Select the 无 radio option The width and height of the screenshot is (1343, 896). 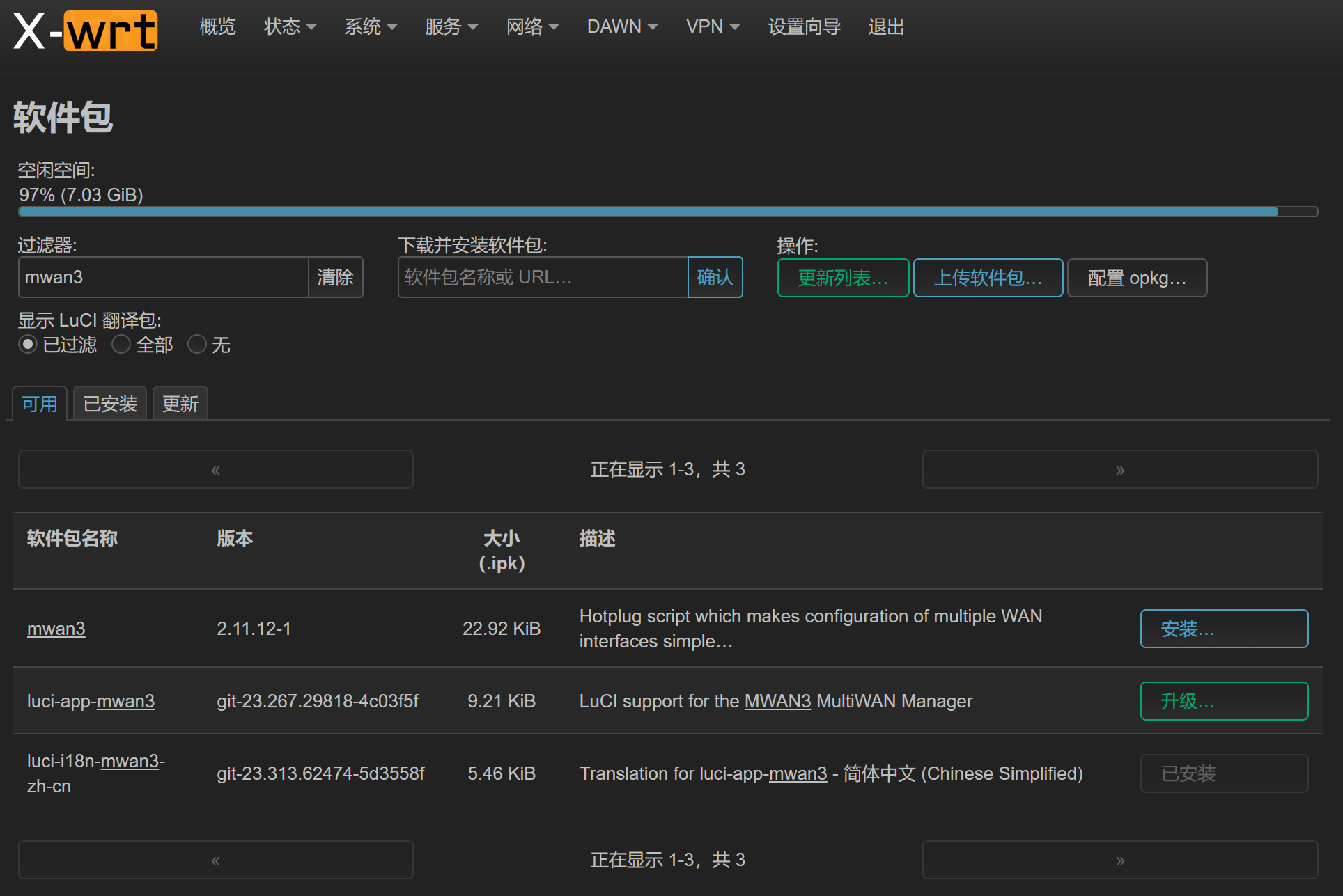(197, 344)
